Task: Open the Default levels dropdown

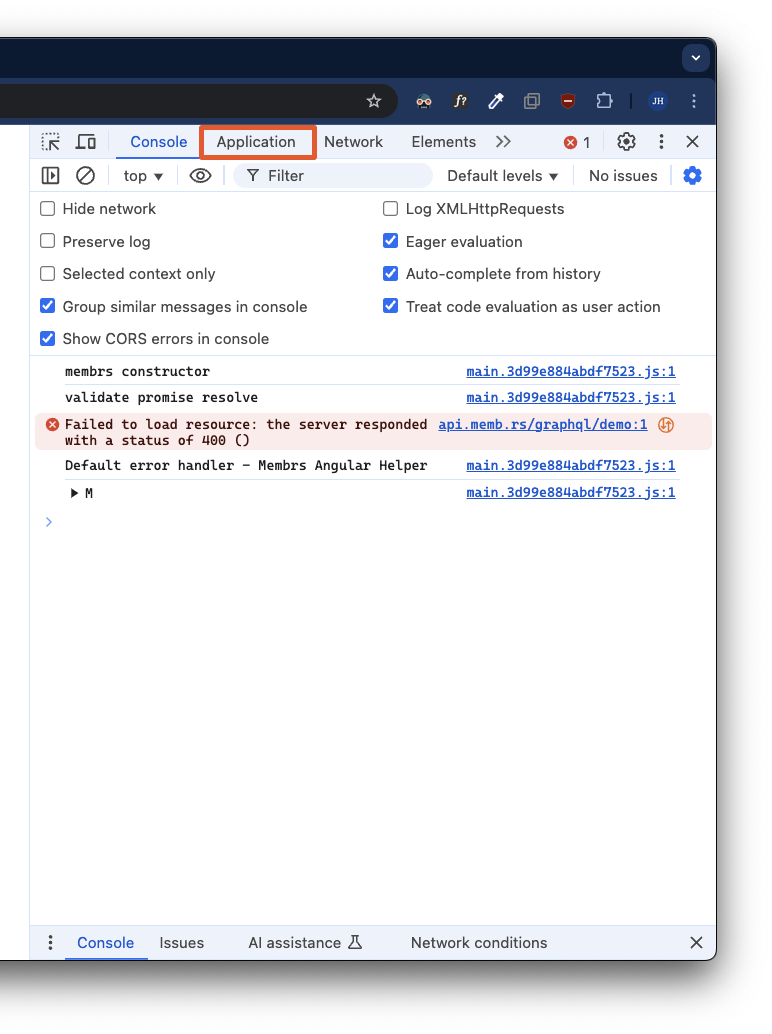Action: point(502,176)
